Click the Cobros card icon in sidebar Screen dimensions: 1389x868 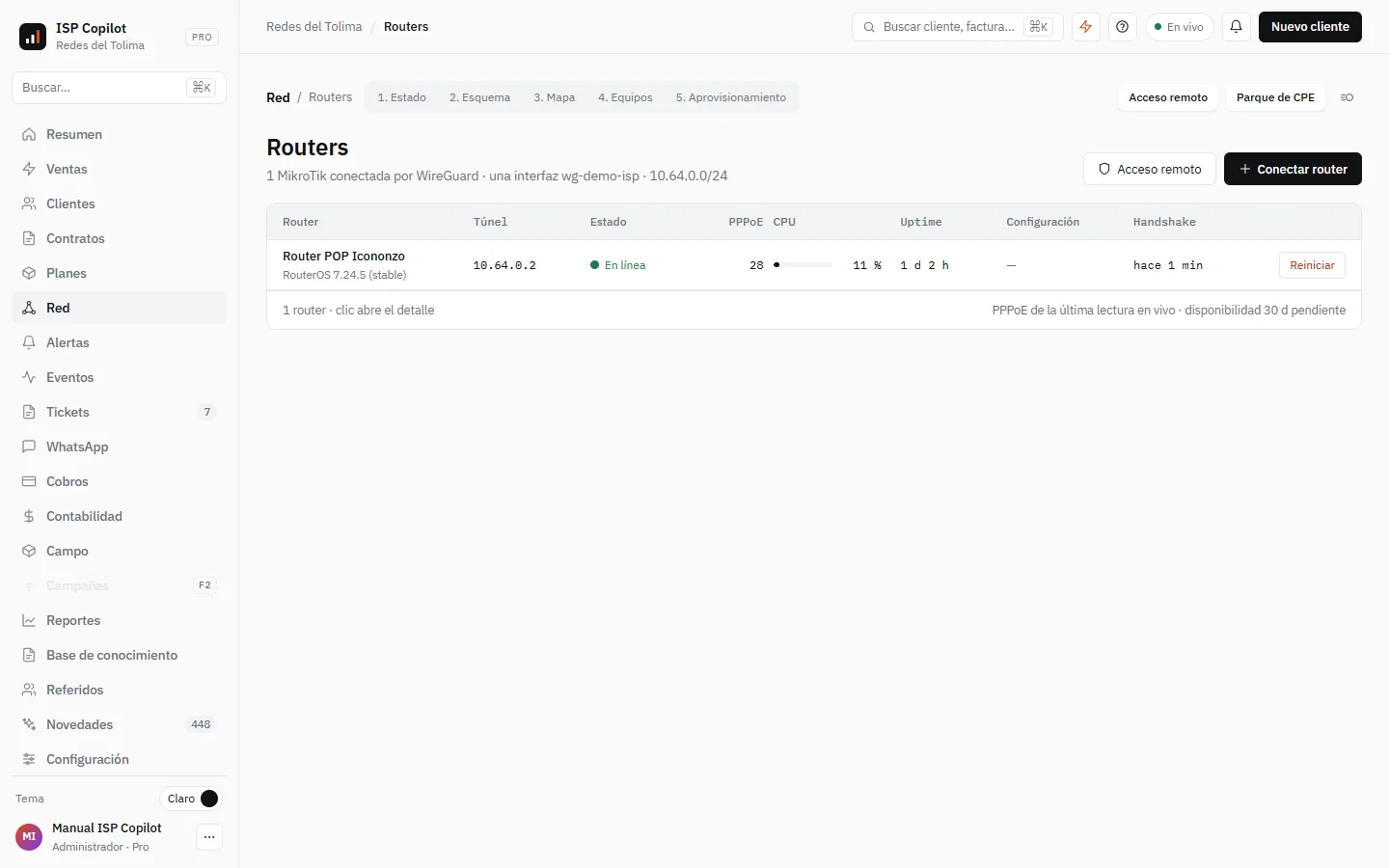(x=29, y=481)
